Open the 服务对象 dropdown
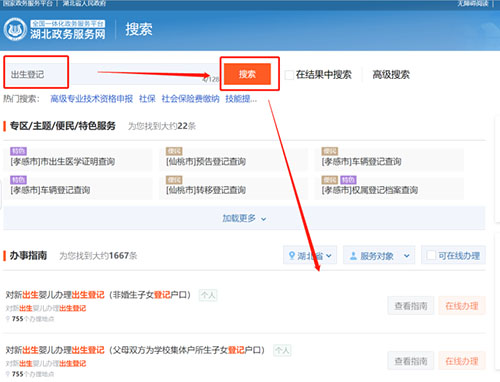 (x=379, y=256)
